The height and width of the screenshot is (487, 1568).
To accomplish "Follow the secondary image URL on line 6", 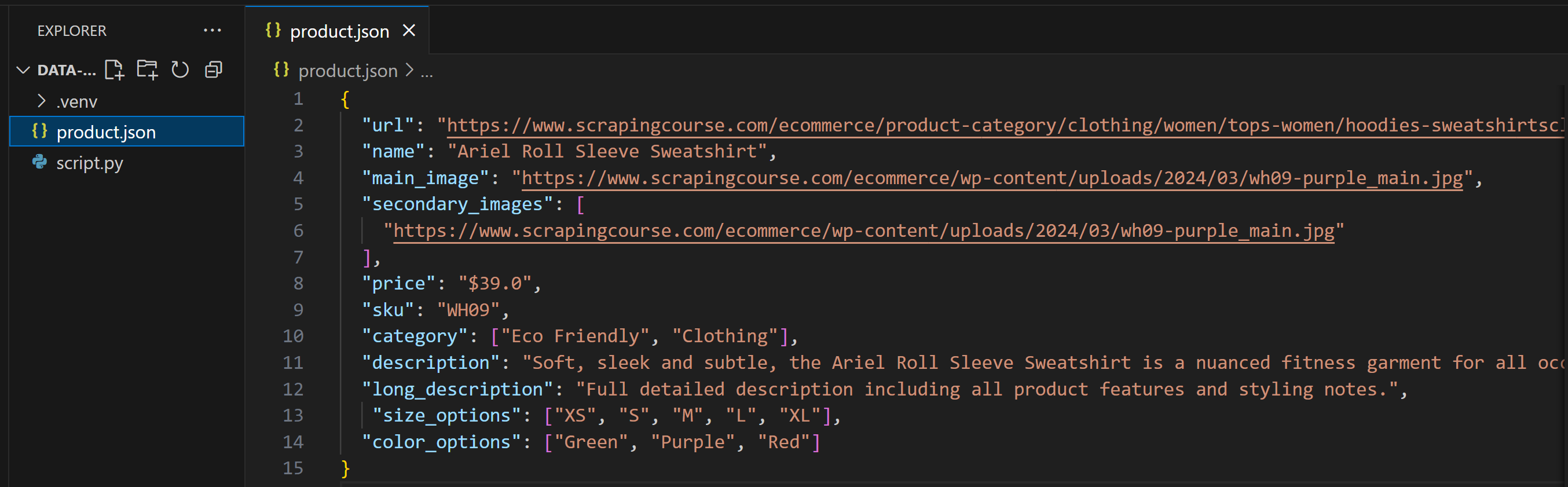I will tap(863, 230).
